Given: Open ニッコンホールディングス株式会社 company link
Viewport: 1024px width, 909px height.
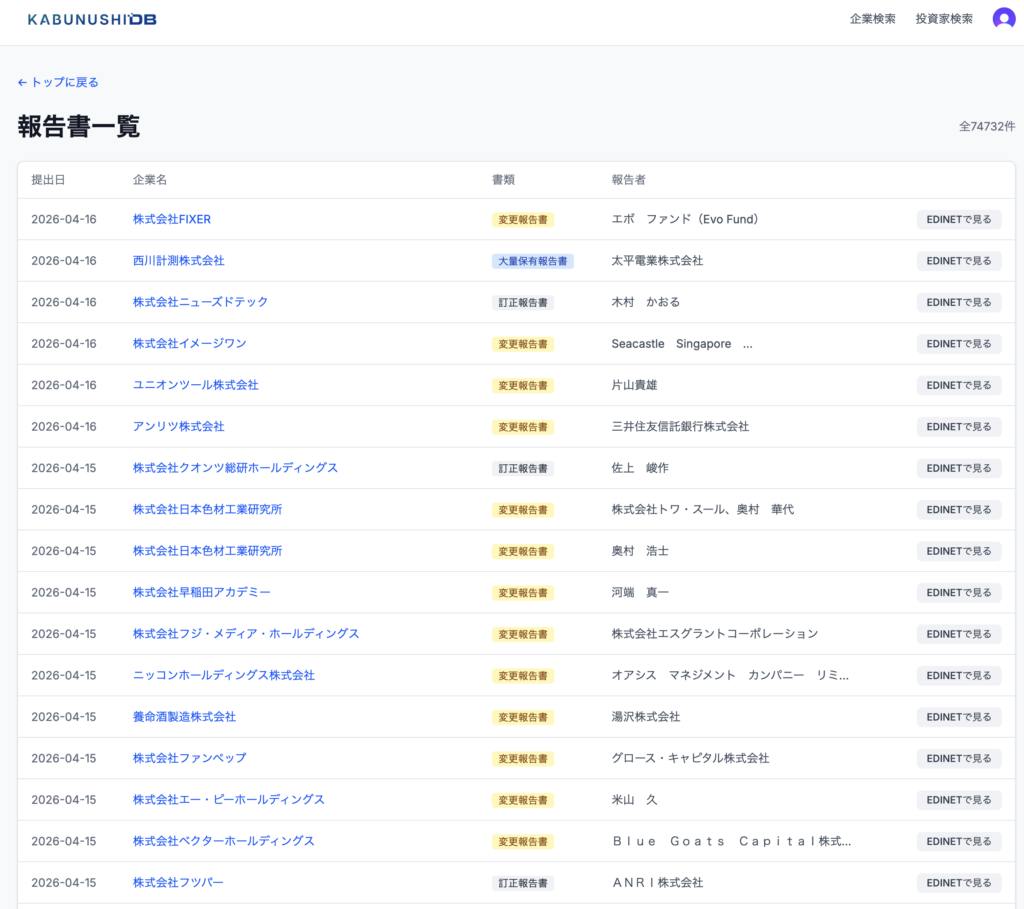Looking at the screenshot, I should [x=223, y=675].
